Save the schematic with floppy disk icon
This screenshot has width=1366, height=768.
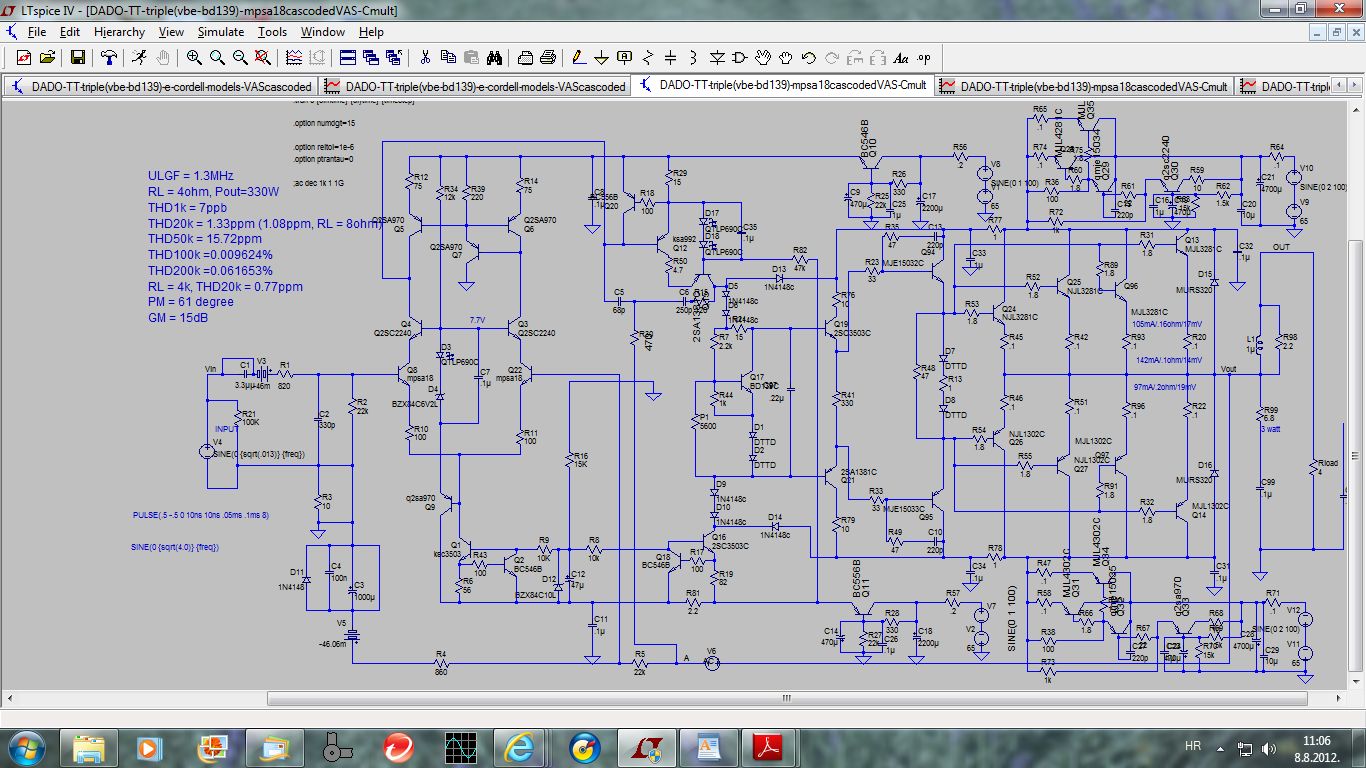point(77,57)
